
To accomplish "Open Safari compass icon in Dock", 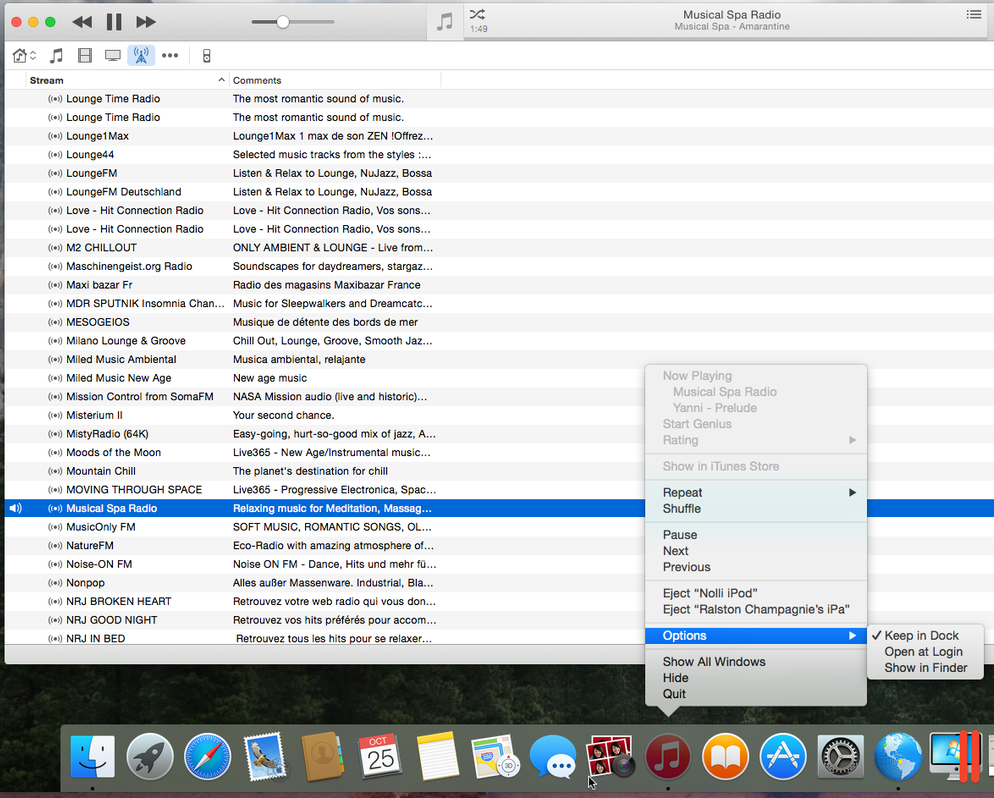I will click(x=207, y=756).
